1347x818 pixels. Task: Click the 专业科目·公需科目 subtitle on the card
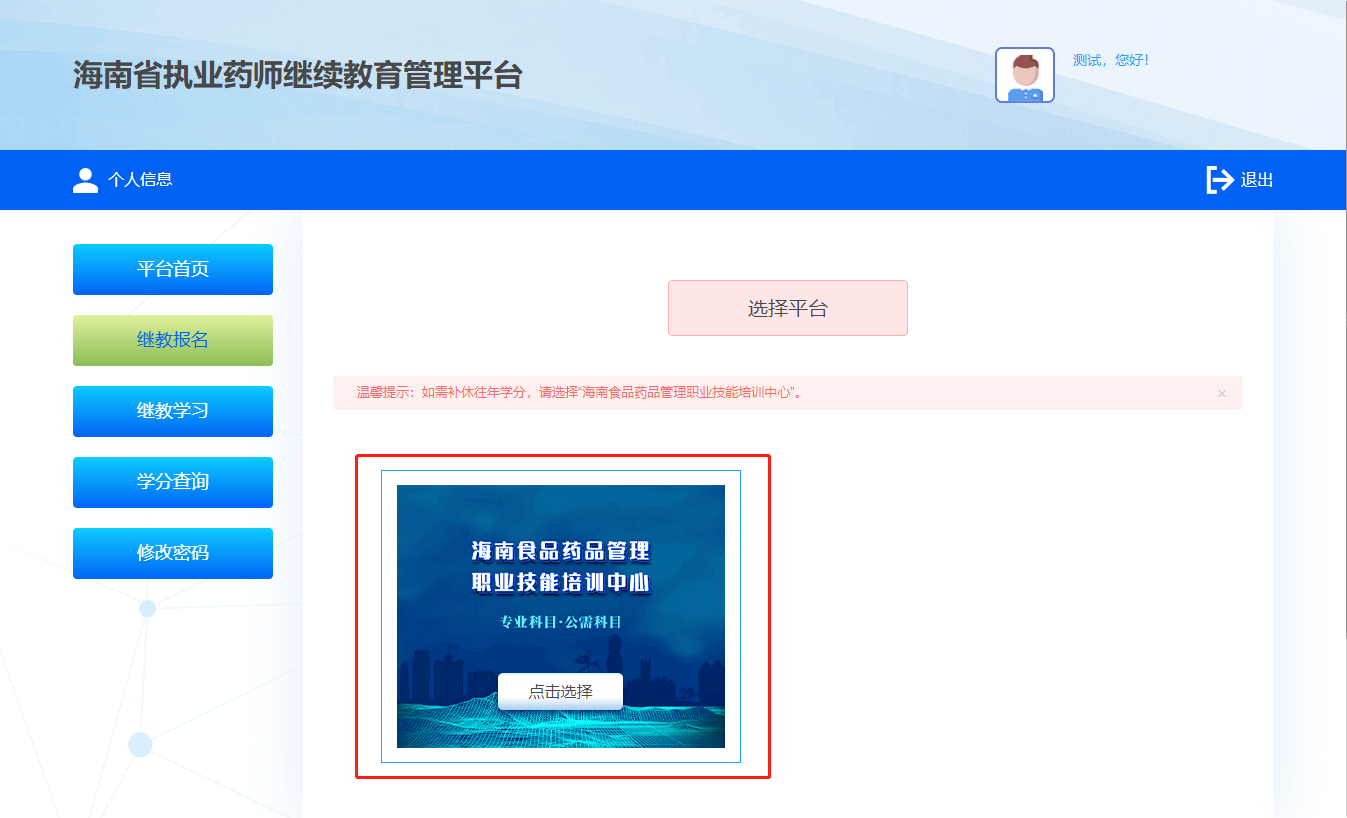560,622
